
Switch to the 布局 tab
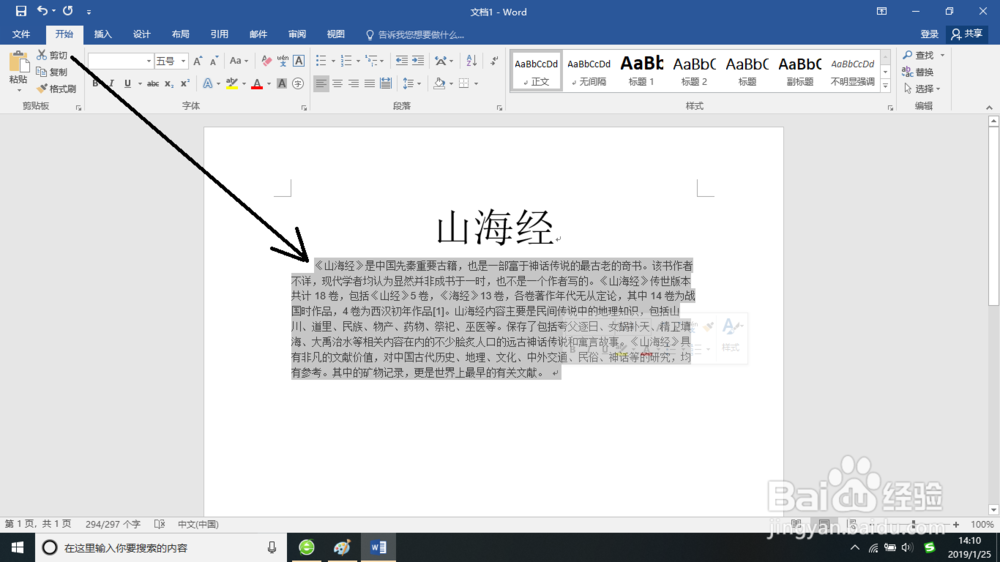180,34
